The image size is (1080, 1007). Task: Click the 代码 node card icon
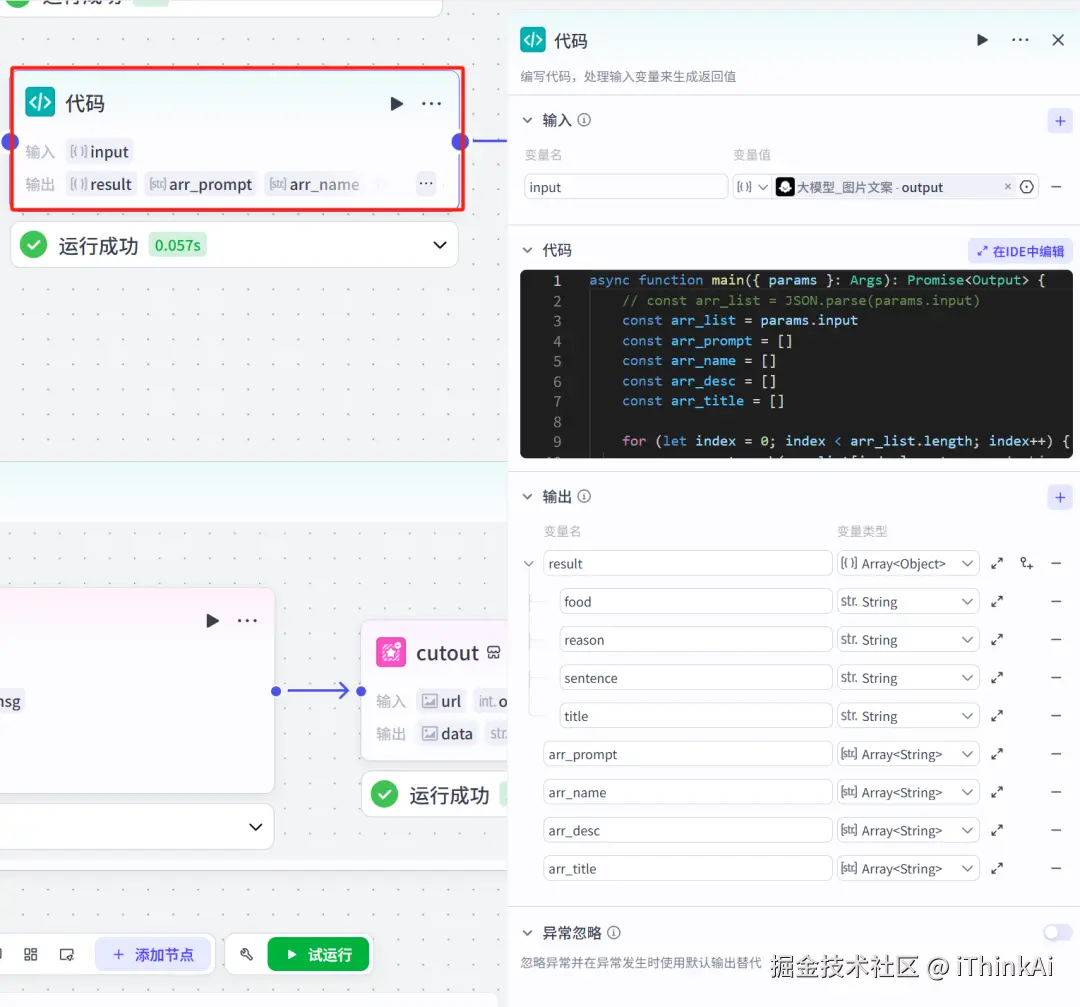[x=40, y=103]
